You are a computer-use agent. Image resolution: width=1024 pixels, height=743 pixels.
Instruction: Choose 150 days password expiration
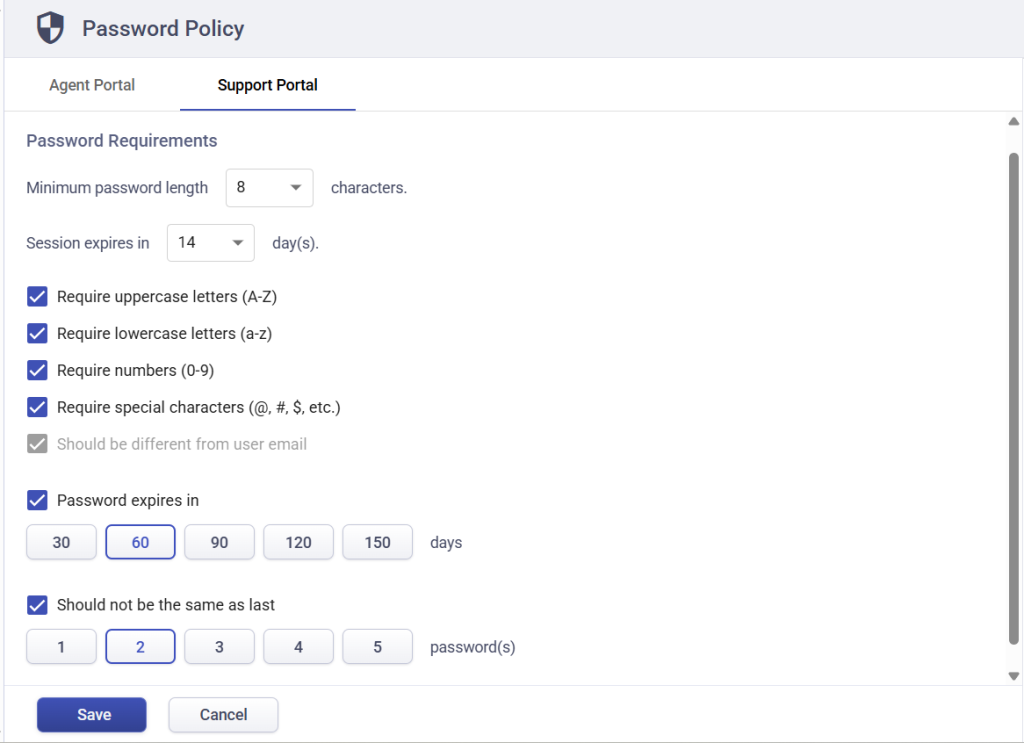(377, 542)
